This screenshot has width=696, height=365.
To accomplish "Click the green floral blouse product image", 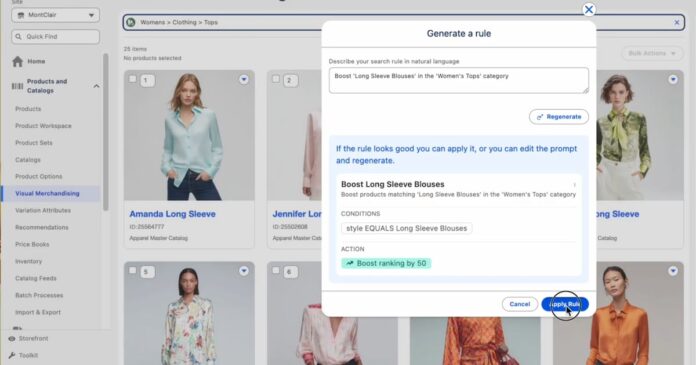I will pos(640,135).
